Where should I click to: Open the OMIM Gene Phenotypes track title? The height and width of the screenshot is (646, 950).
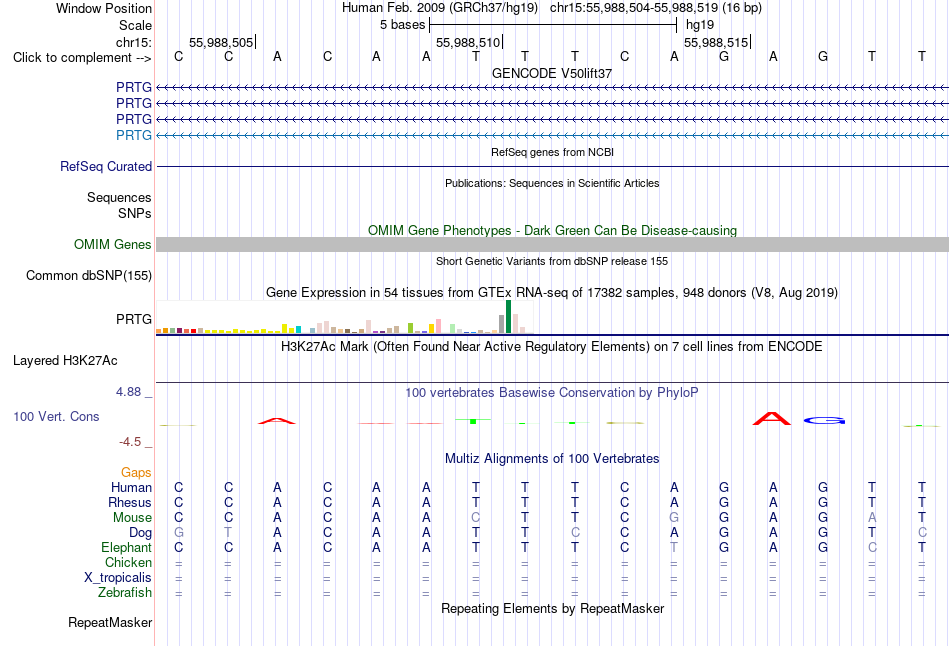click(552, 230)
